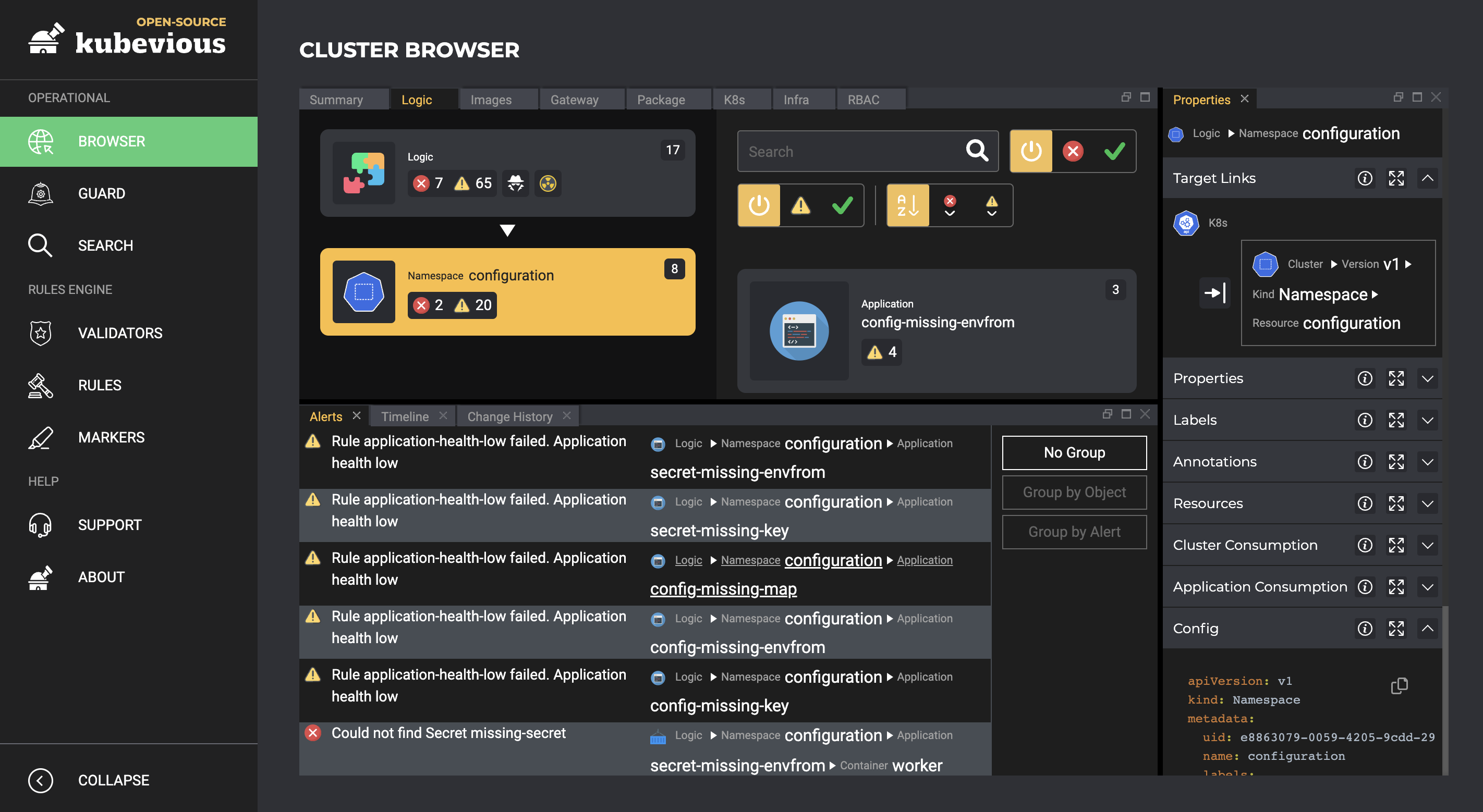Expand the Resources section
The image size is (1483, 812).
tap(1428, 504)
